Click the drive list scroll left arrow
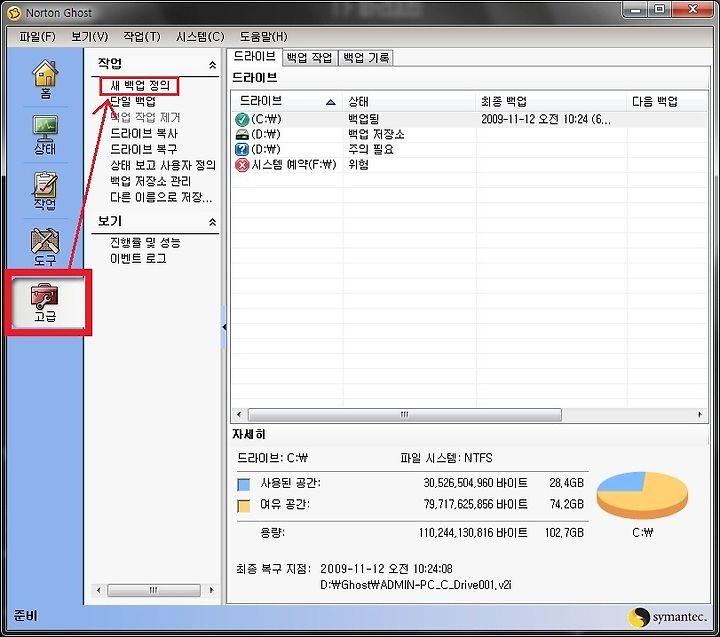 [x=239, y=415]
